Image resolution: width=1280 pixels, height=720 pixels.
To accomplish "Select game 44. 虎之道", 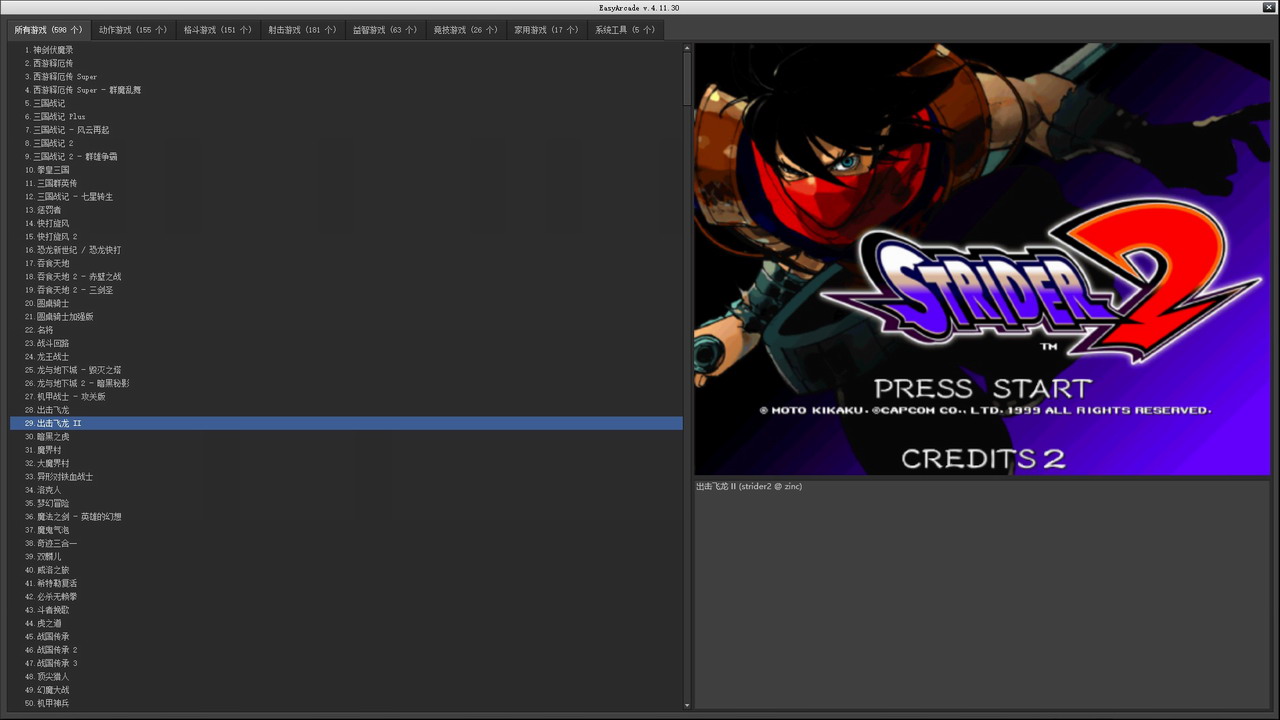I will [346, 623].
